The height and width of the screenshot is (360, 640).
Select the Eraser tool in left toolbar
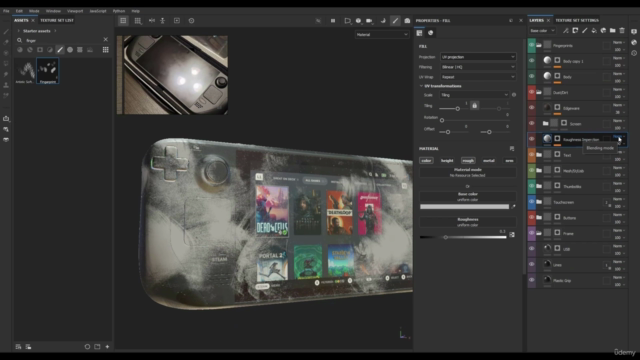tap(6, 42)
